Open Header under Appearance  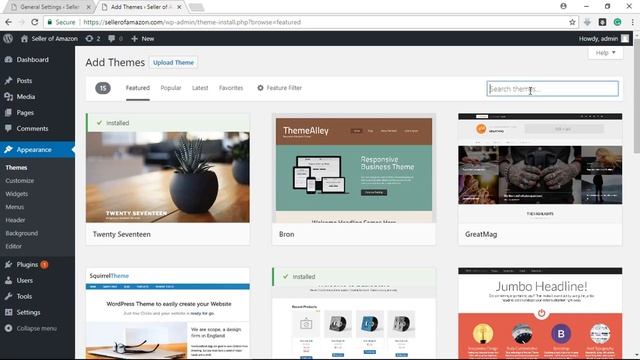[16, 220]
